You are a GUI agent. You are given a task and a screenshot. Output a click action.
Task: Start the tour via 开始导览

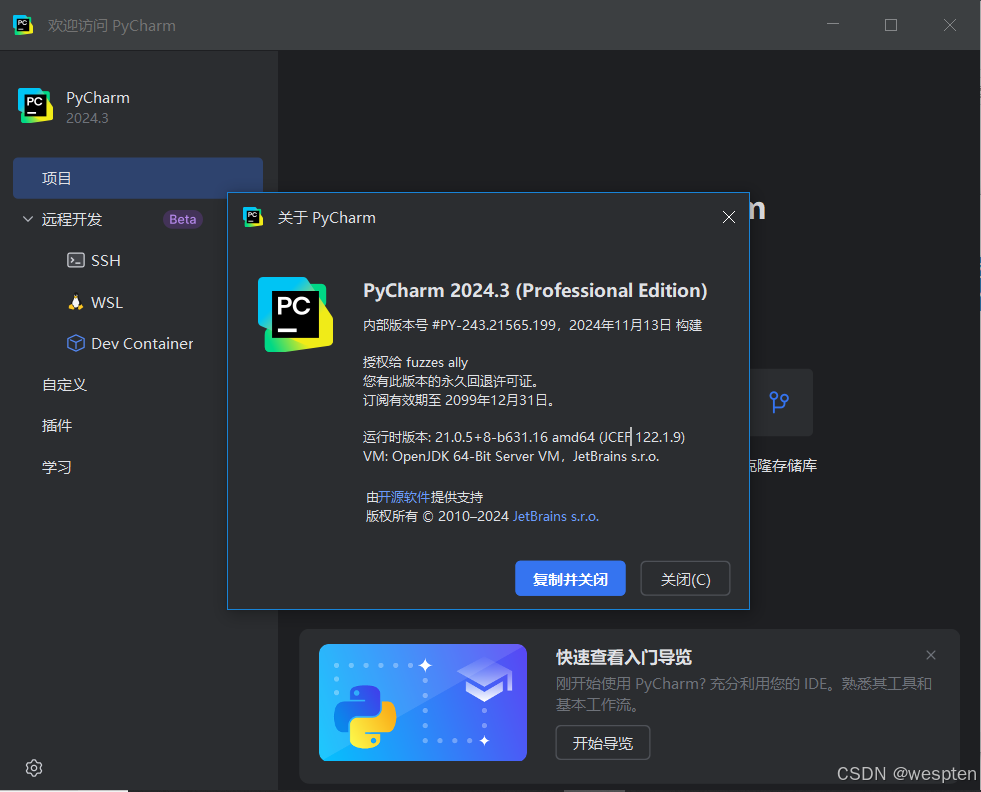(602, 742)
